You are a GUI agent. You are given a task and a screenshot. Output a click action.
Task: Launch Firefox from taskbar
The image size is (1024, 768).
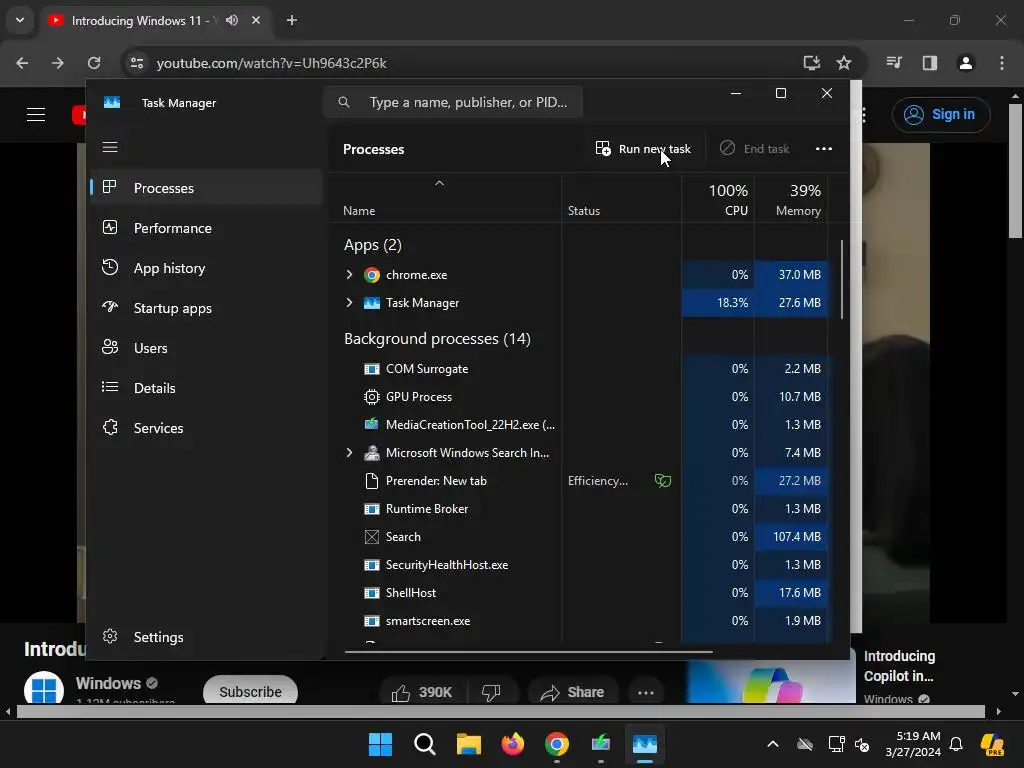tap(513, 744)
